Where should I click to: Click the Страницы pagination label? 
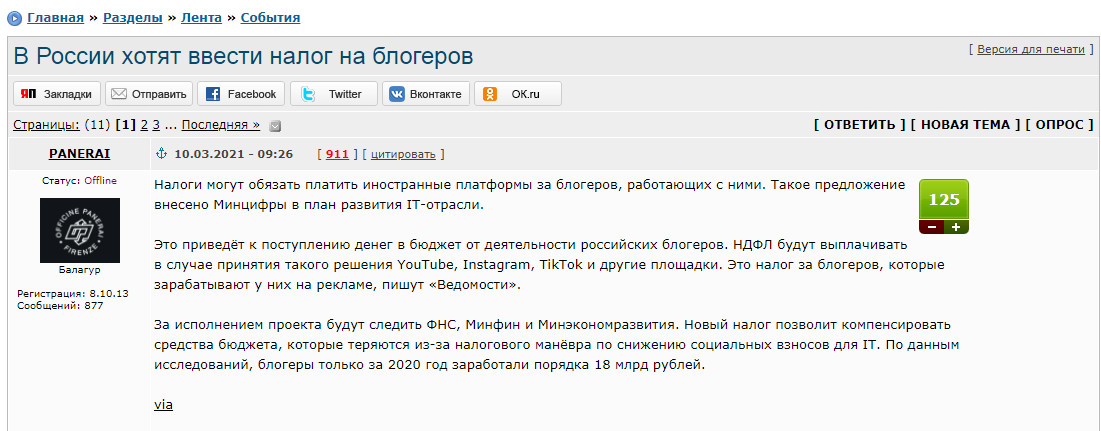46,125
